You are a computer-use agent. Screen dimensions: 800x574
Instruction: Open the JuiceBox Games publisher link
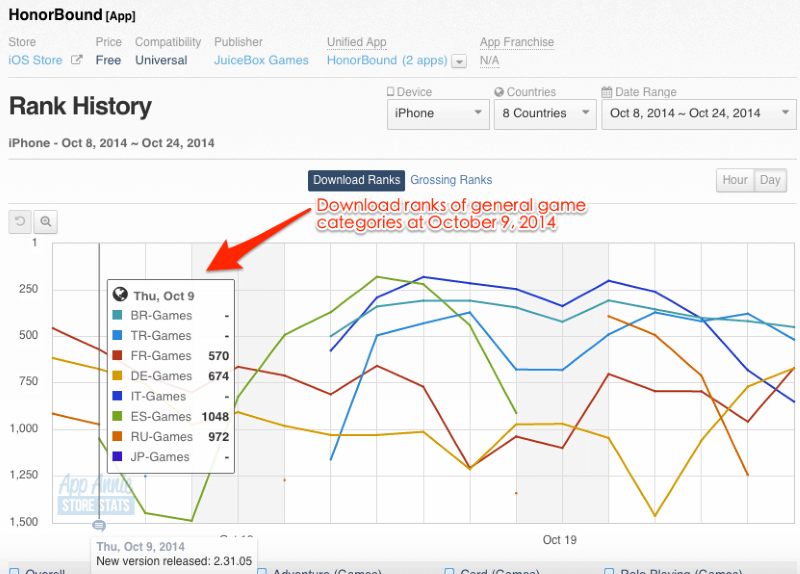[x=261, y=60]
